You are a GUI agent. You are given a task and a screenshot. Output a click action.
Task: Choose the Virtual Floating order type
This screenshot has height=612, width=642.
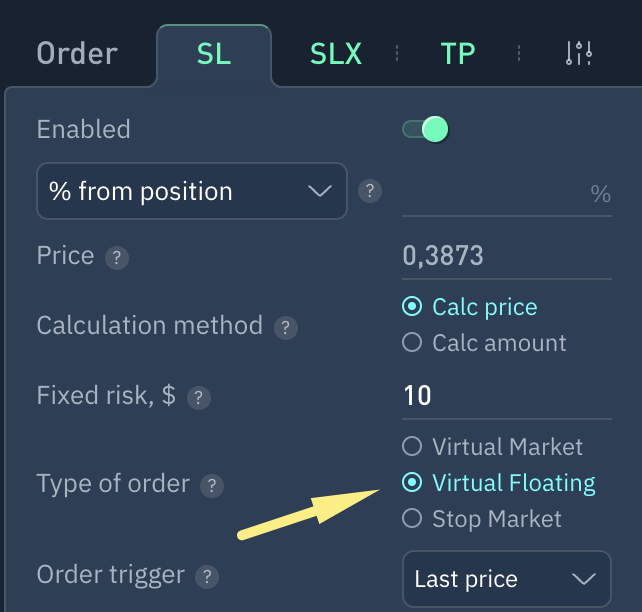pyautogui.click(x=411, y=483)
